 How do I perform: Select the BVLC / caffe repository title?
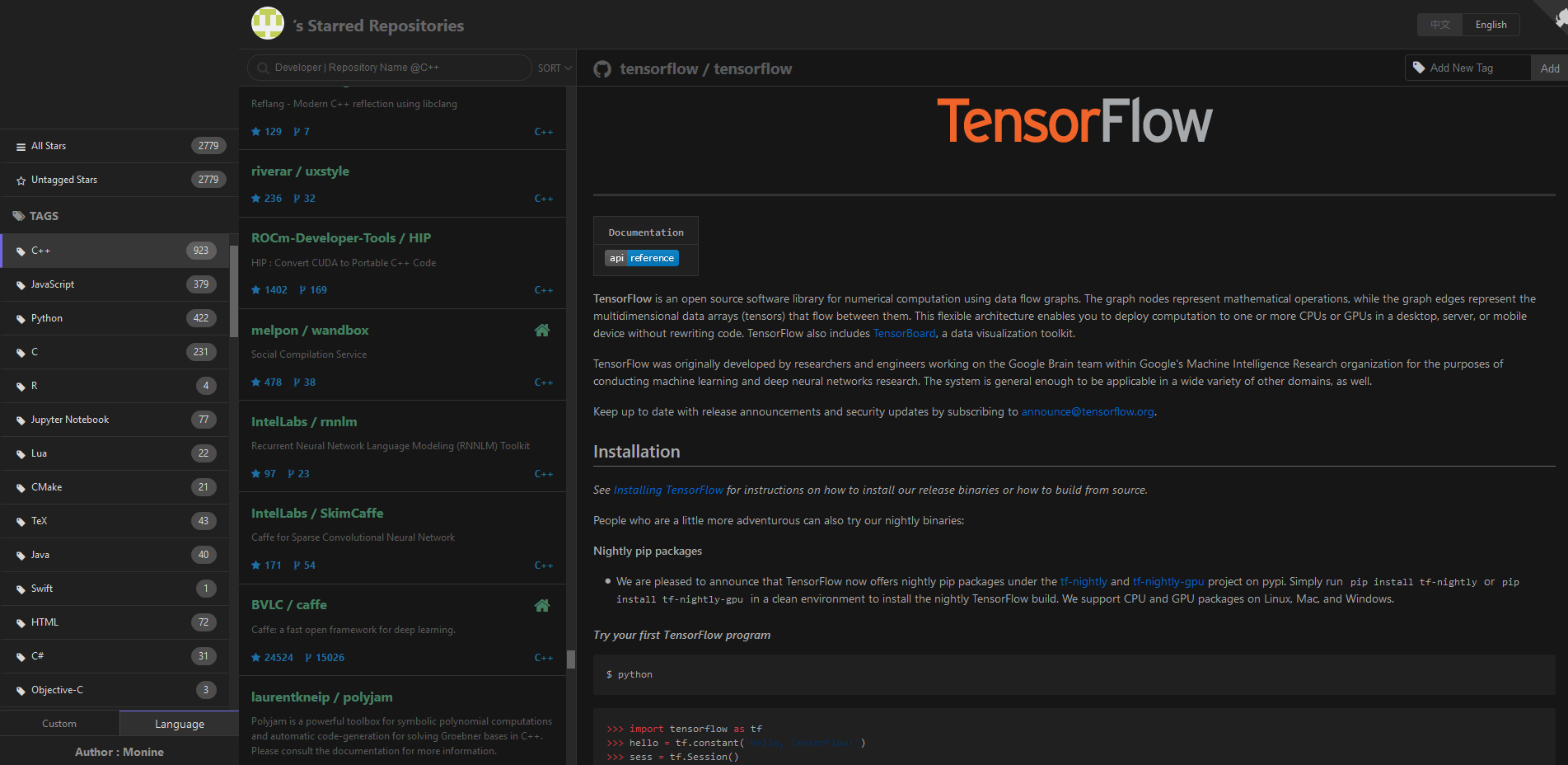(289, 605)
